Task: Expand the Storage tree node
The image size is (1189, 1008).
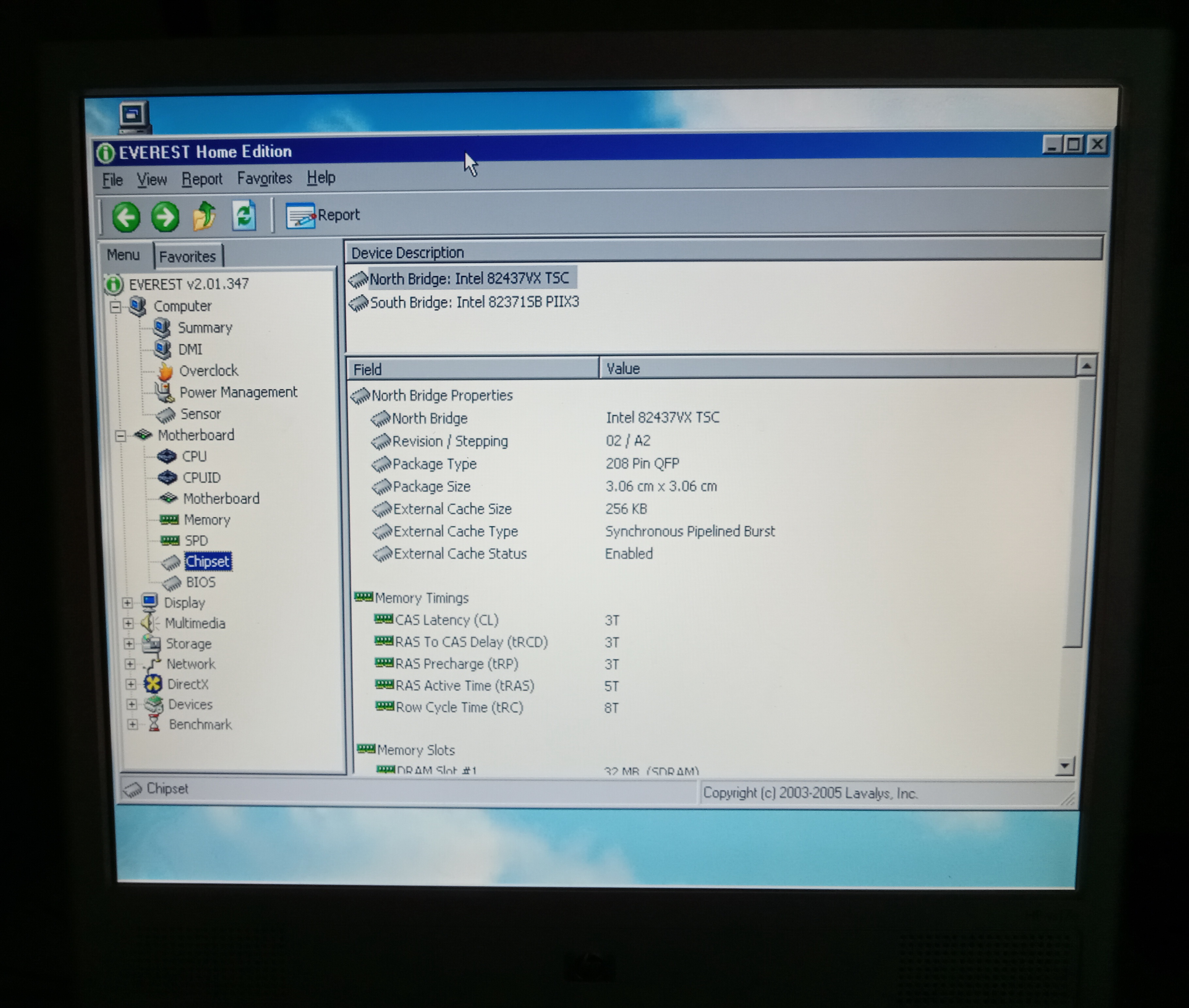Action: point(129,644)
